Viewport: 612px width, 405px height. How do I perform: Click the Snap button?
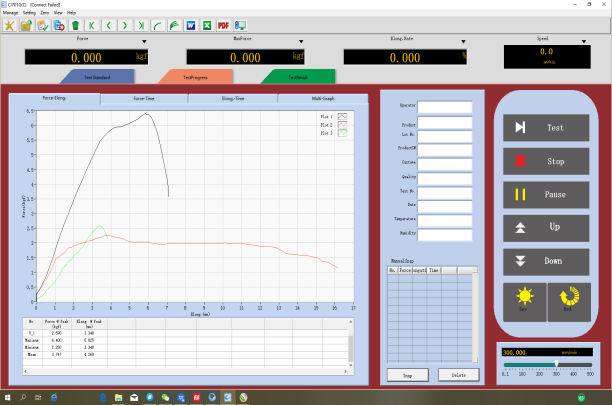coord(407,374)
